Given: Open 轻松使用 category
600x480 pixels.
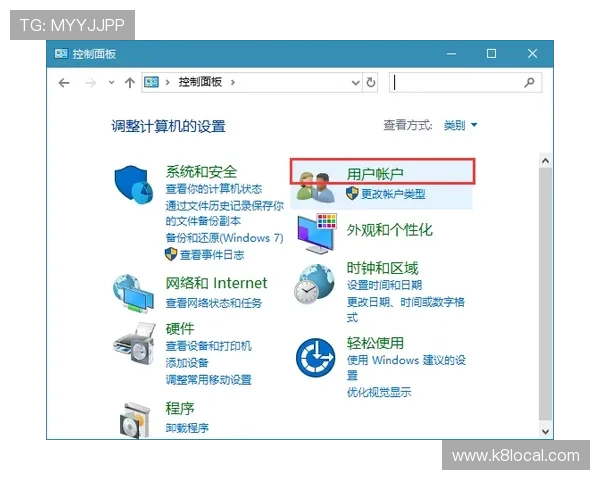Looking at the screenshot, I should [x=375, y=343].
